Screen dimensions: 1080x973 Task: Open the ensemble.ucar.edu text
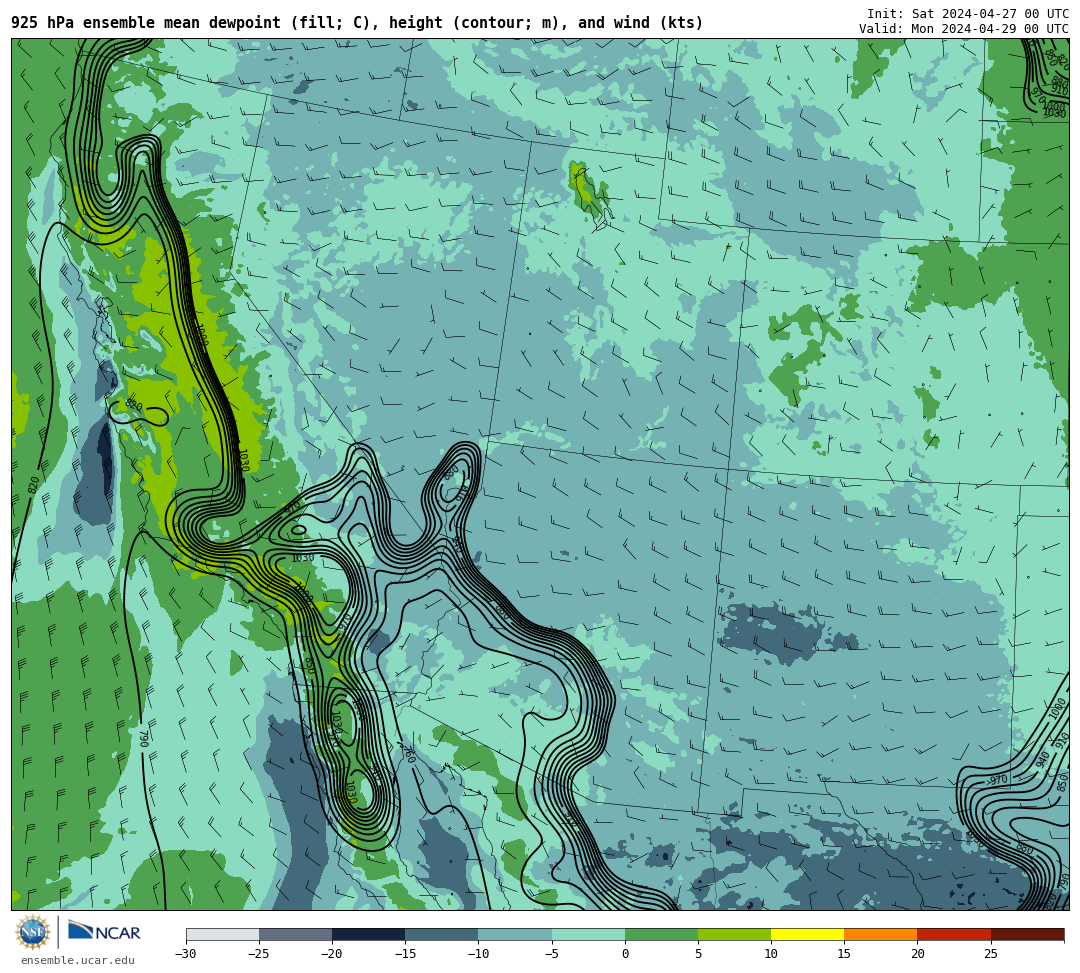78,960
